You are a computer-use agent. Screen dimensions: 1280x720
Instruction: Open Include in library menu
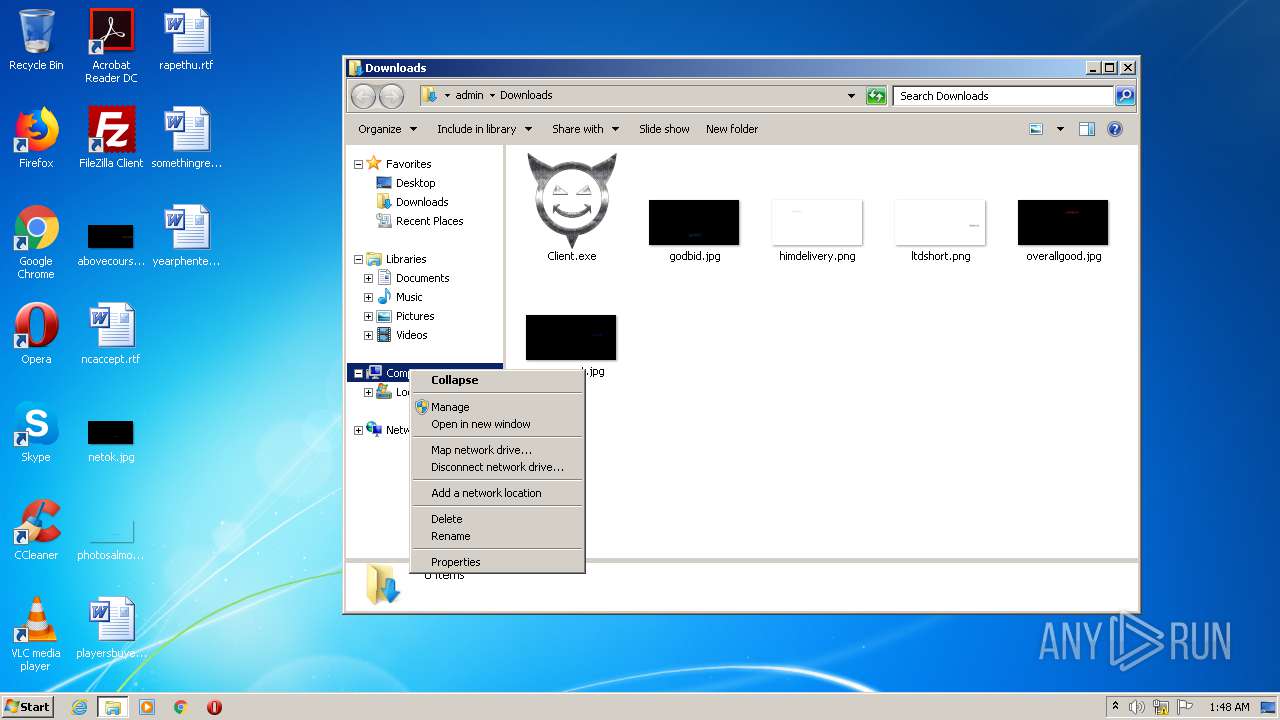[483, 129]
